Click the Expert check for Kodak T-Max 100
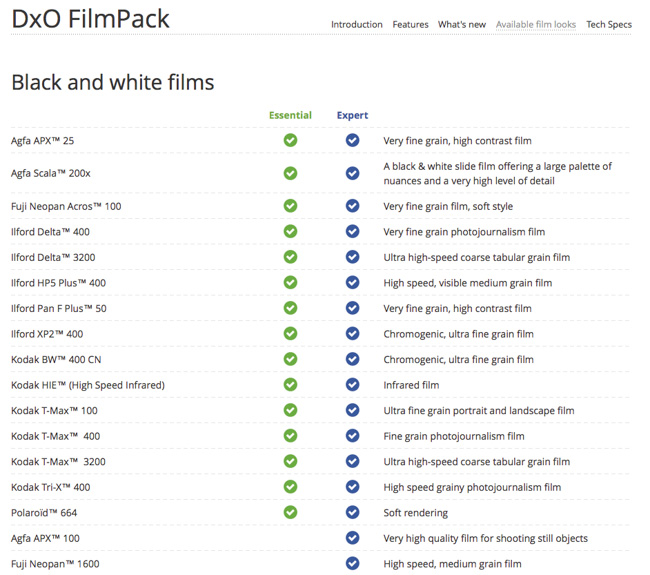Viewport: 650px width, 575px height. tap(352, 410)
